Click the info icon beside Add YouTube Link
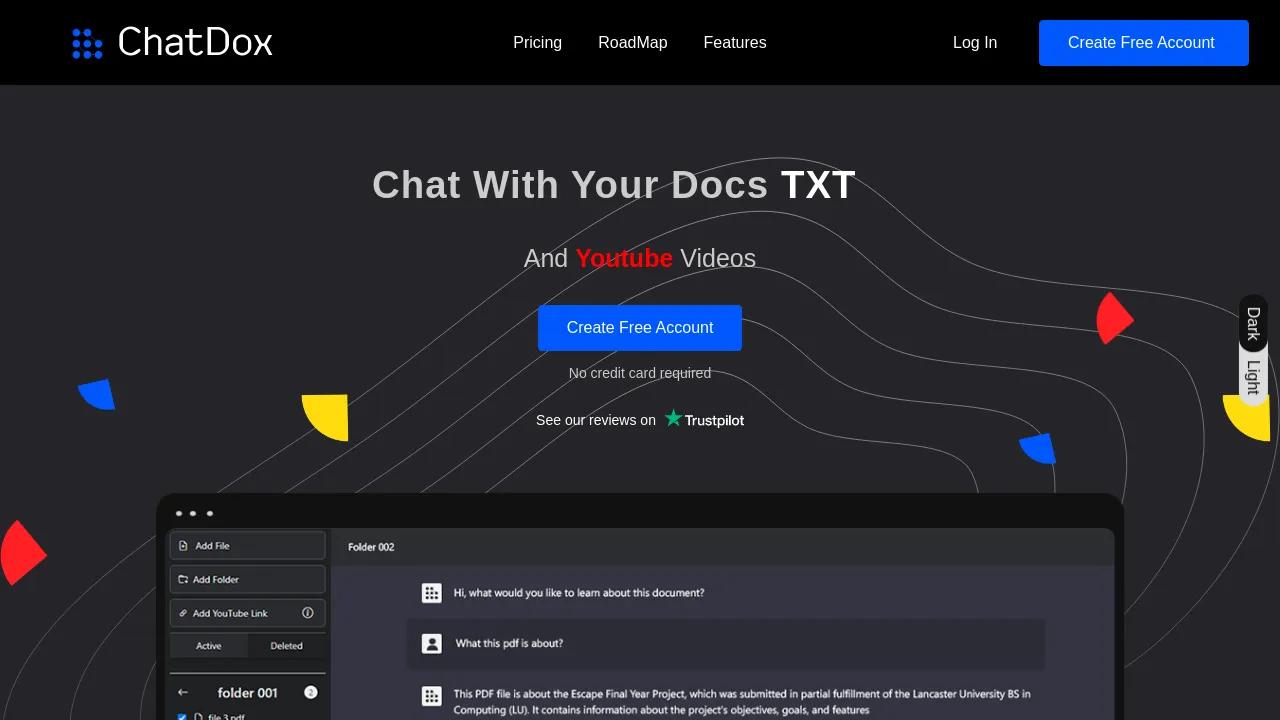Image resolution: width=1280 pixels, height=720 pixels. pos(308,613)
